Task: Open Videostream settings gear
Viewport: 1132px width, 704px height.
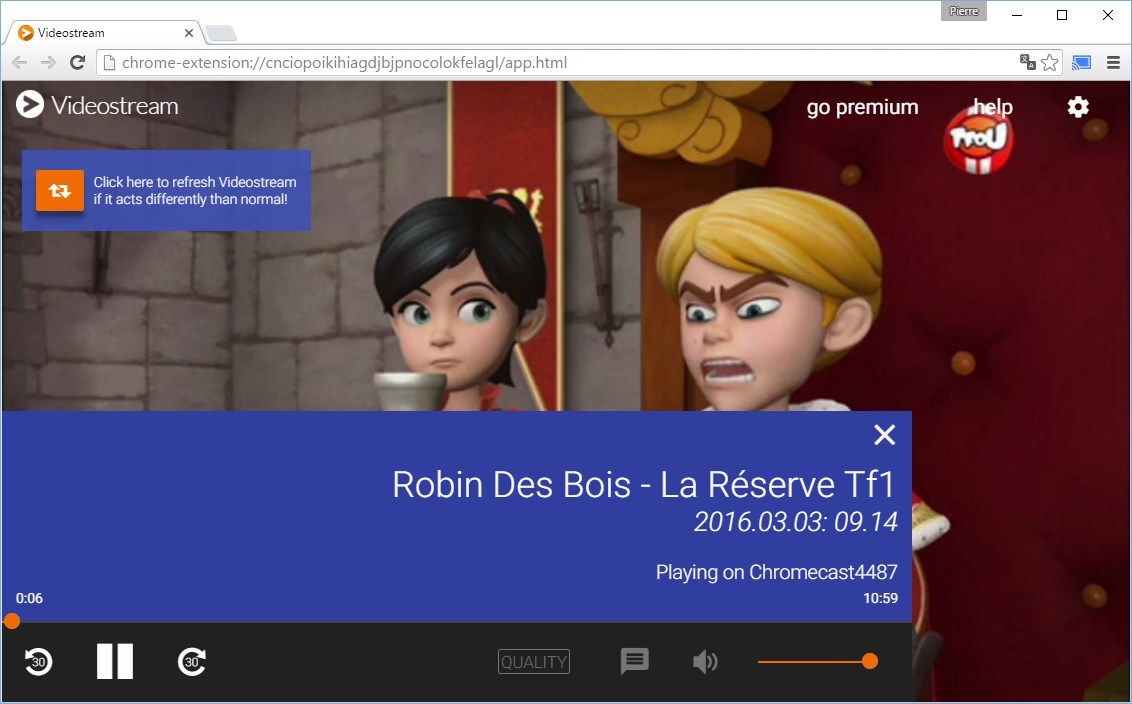Action: click(1078, 107)
